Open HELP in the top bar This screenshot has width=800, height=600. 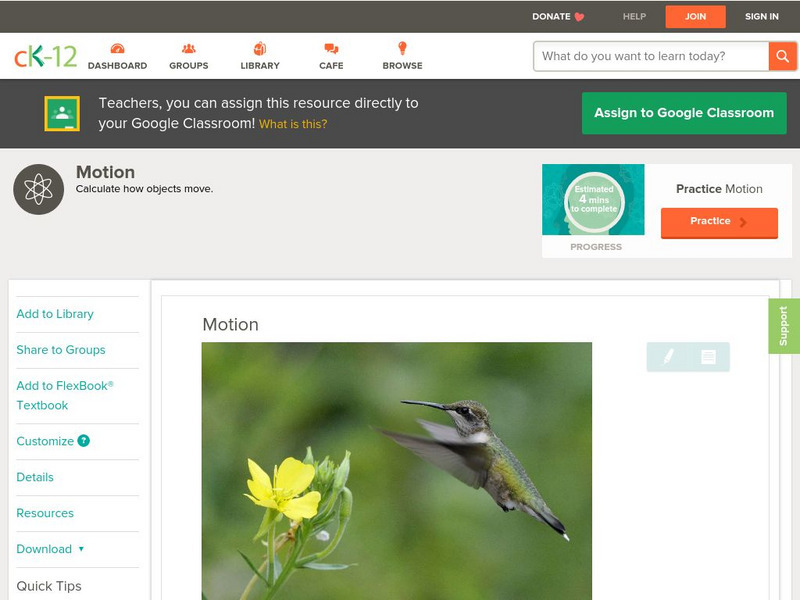[634, 16]
